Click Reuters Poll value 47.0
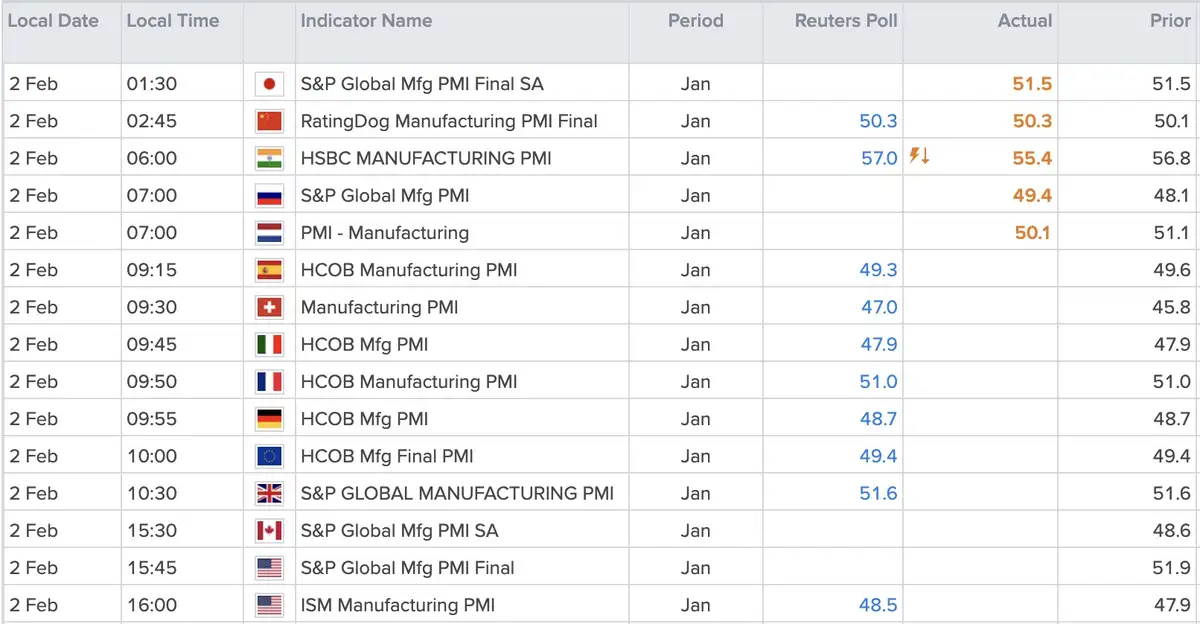The width and height of the screenshot is (1200, 624). (879, 307)
